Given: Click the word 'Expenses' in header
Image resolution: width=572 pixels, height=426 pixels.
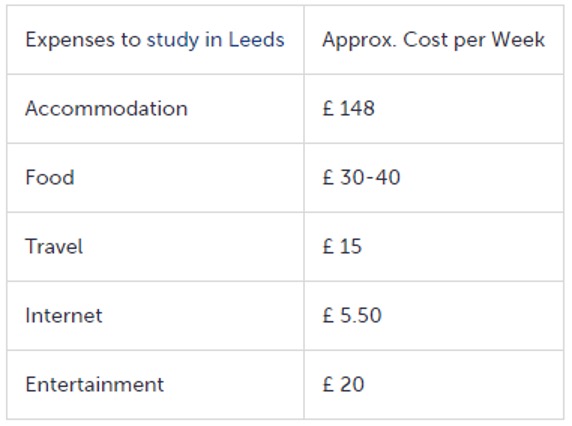Looking at the screenshot, I should (69, 40).
